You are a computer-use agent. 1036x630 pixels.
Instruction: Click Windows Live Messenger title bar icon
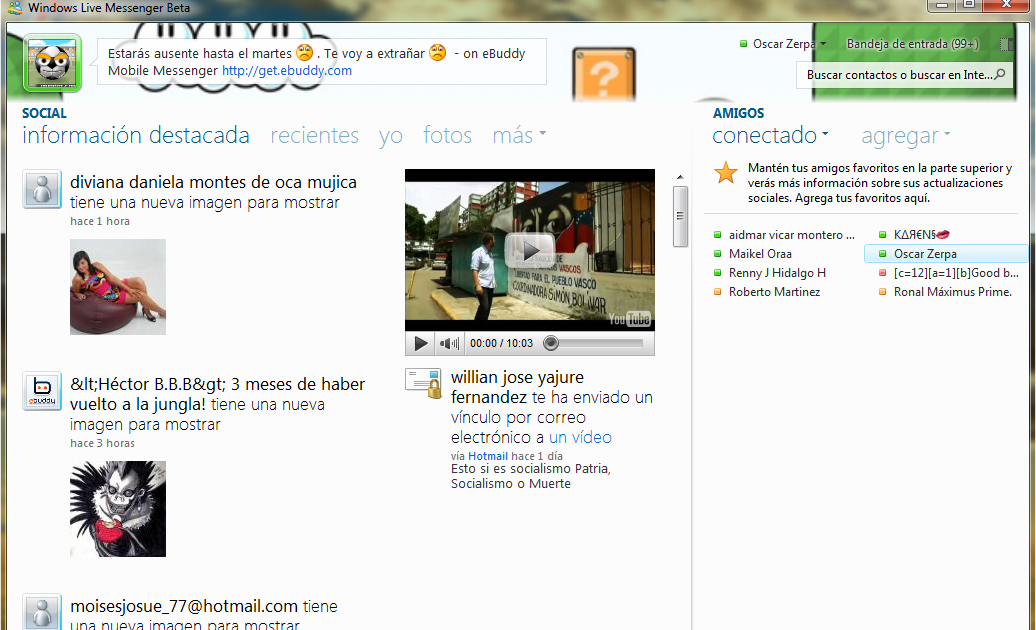pyautogui.click(x=15, y=8)
